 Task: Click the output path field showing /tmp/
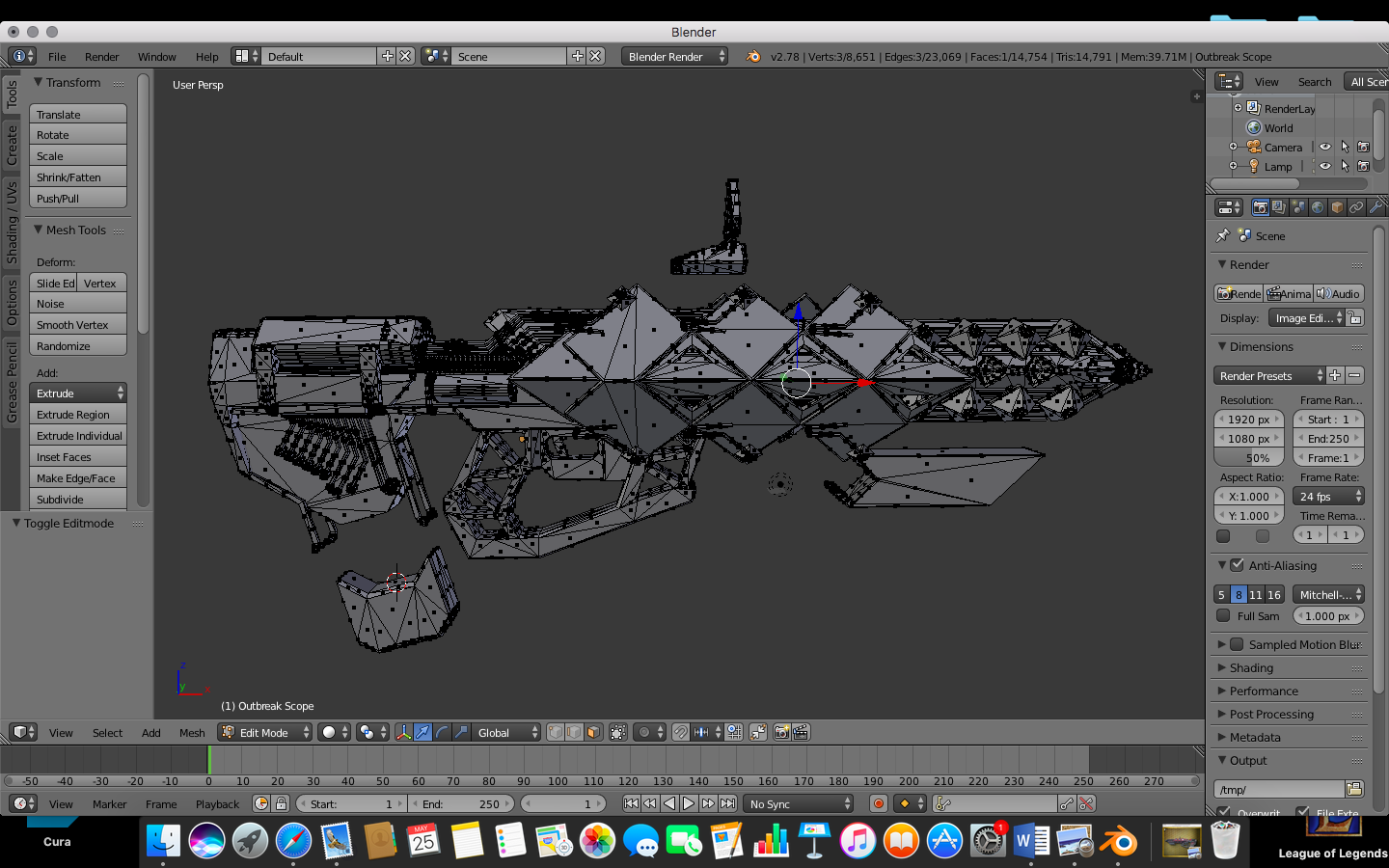click(x=1279, y=789)
